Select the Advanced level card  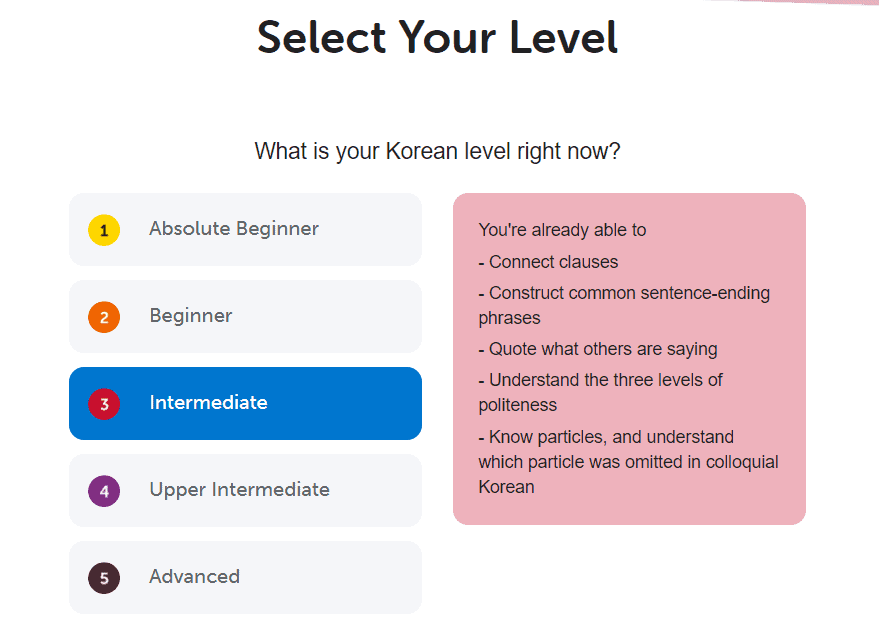tap(245, 577)
